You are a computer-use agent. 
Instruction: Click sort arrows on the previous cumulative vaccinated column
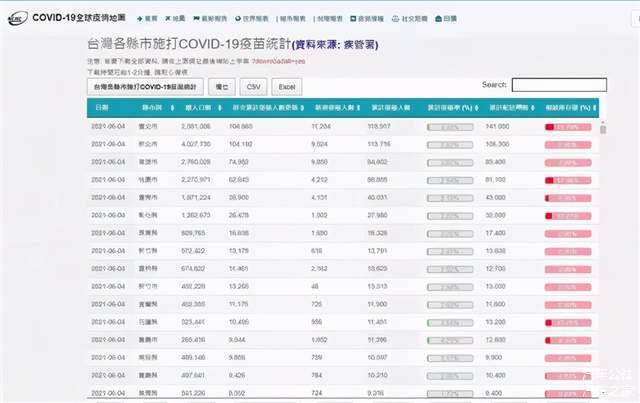click(x=302, y=108)
